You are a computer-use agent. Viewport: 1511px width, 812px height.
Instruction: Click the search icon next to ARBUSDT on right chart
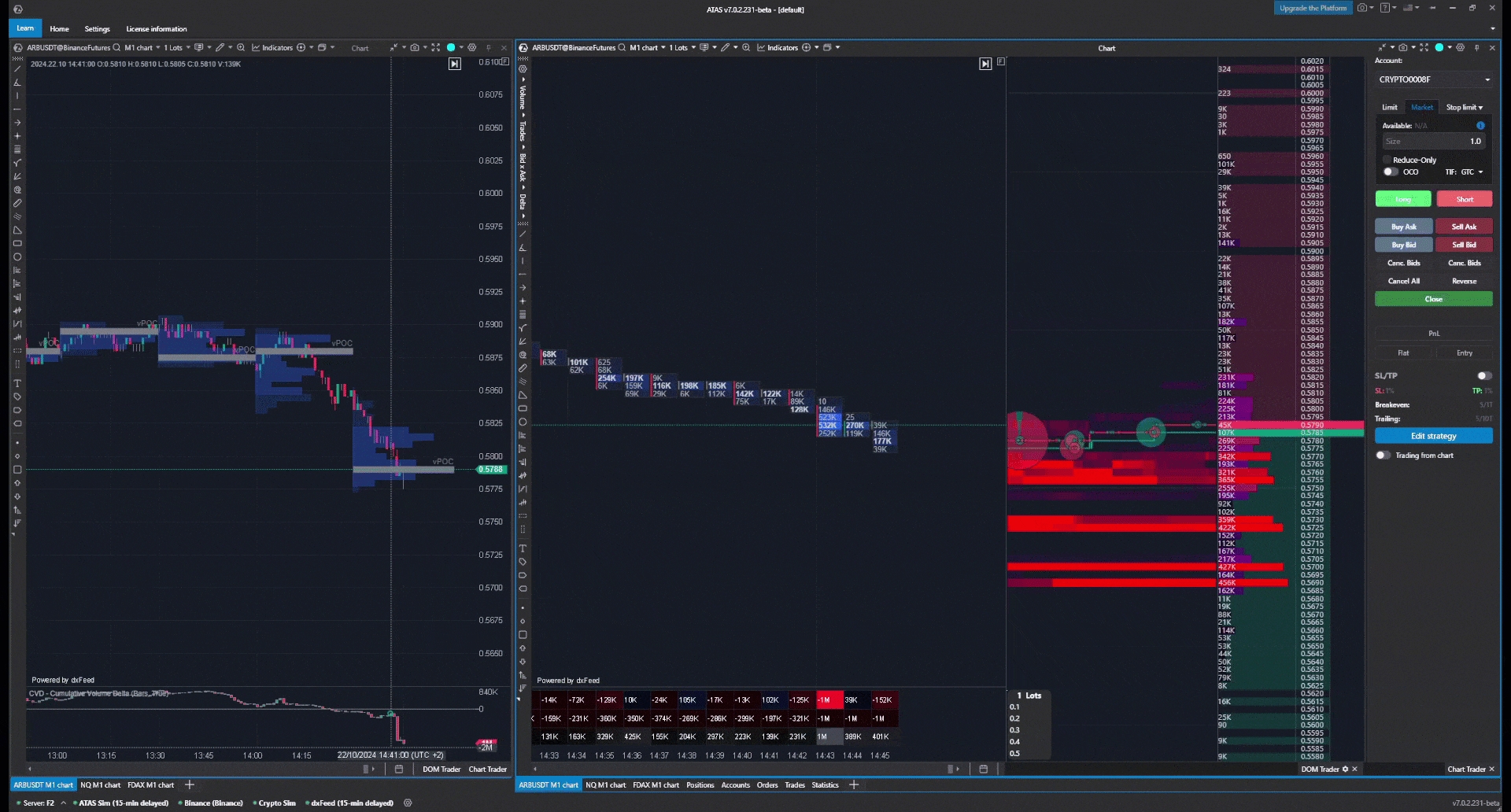click(x=623, y=48)
